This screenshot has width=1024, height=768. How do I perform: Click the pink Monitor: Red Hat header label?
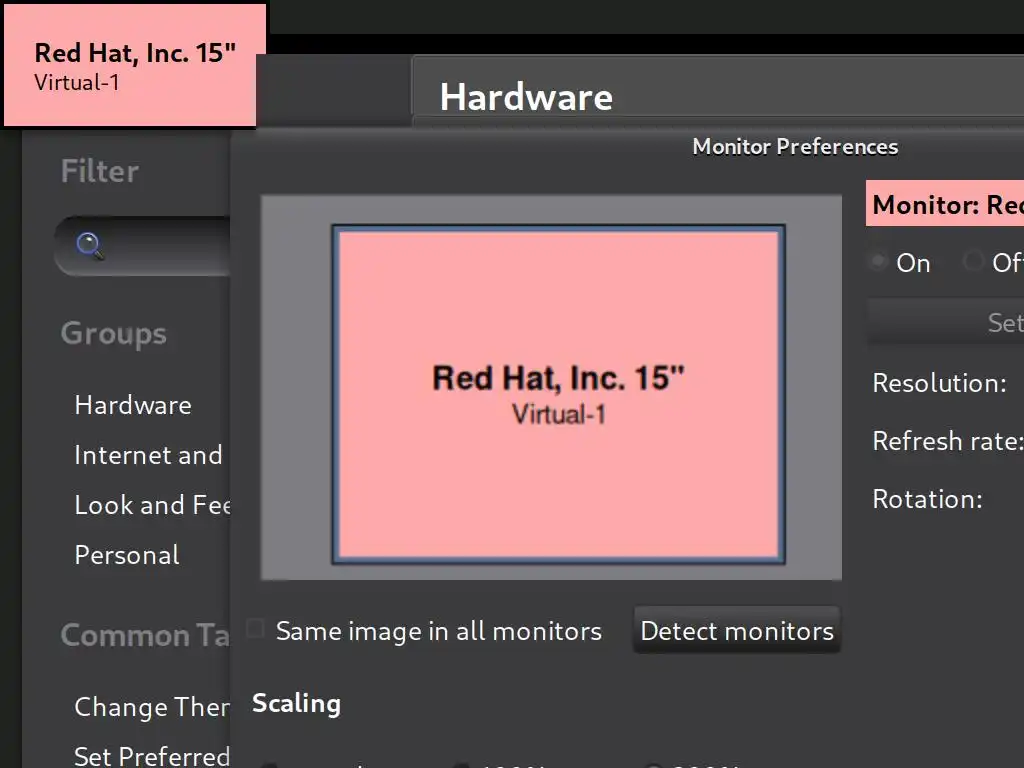point(945,204)
